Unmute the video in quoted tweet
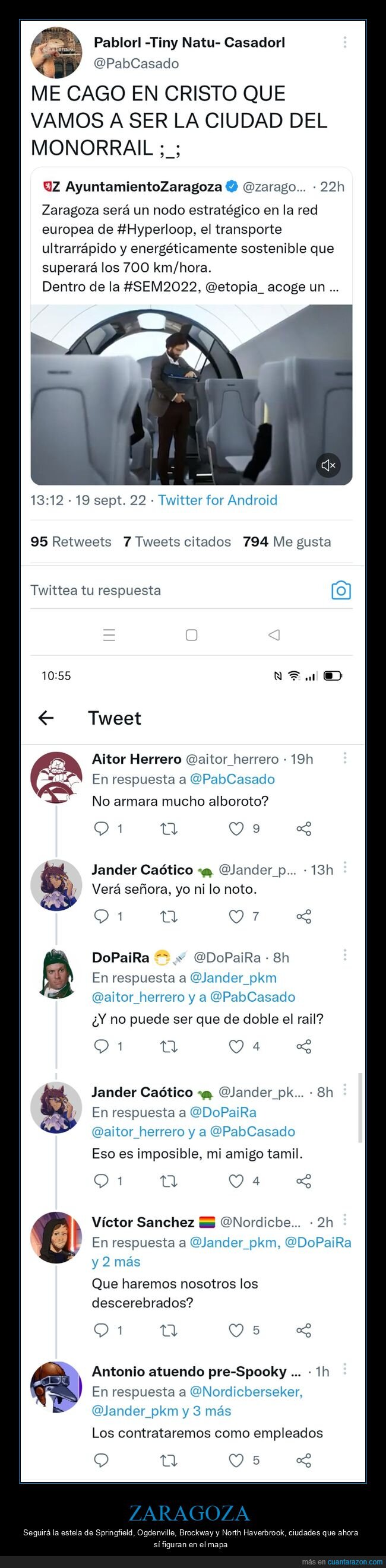The height and width of the screenshot is (1568, 386). tap(328, 465)
